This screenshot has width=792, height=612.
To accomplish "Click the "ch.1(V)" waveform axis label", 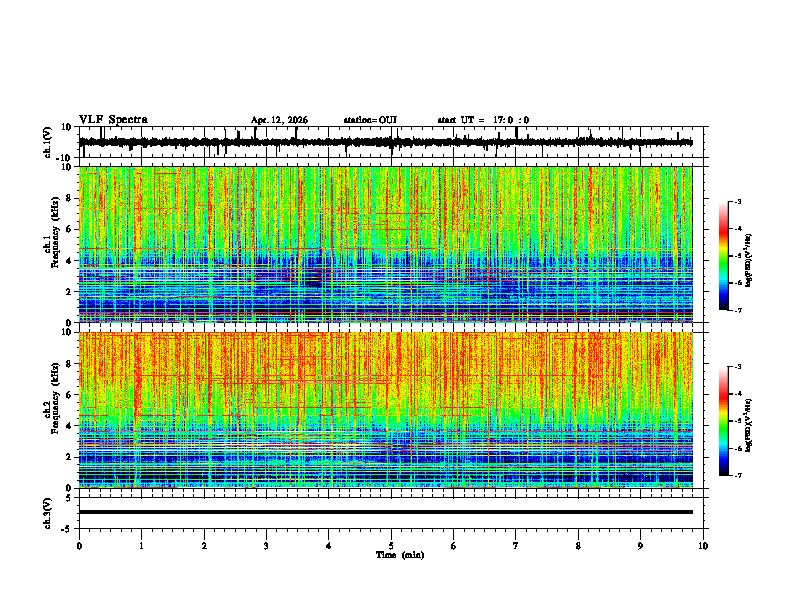I will click(48, 142).
